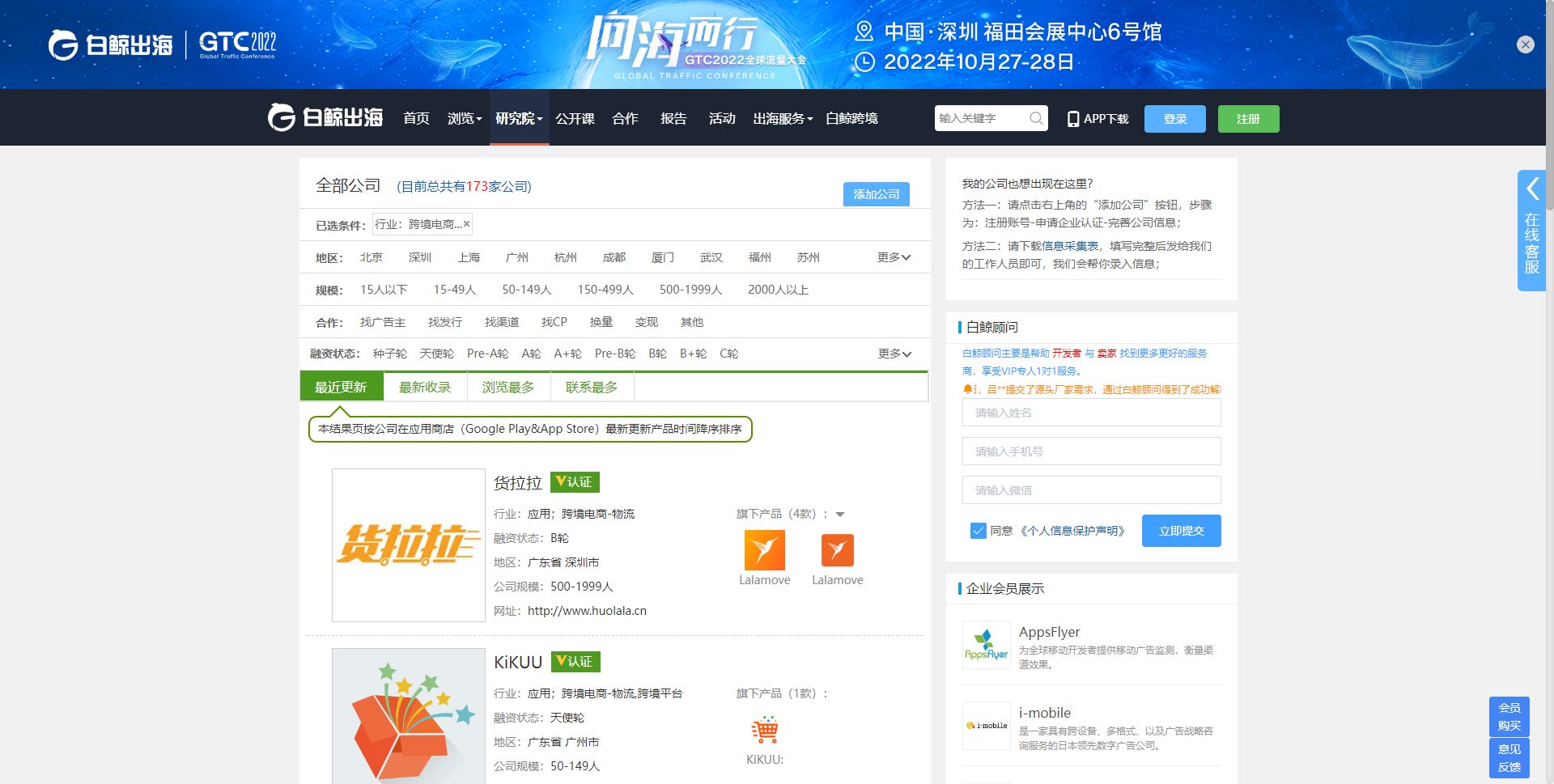Open 活动 in navigation
The width and height of the screenshot is (1554, 784).
click(722, 119)
